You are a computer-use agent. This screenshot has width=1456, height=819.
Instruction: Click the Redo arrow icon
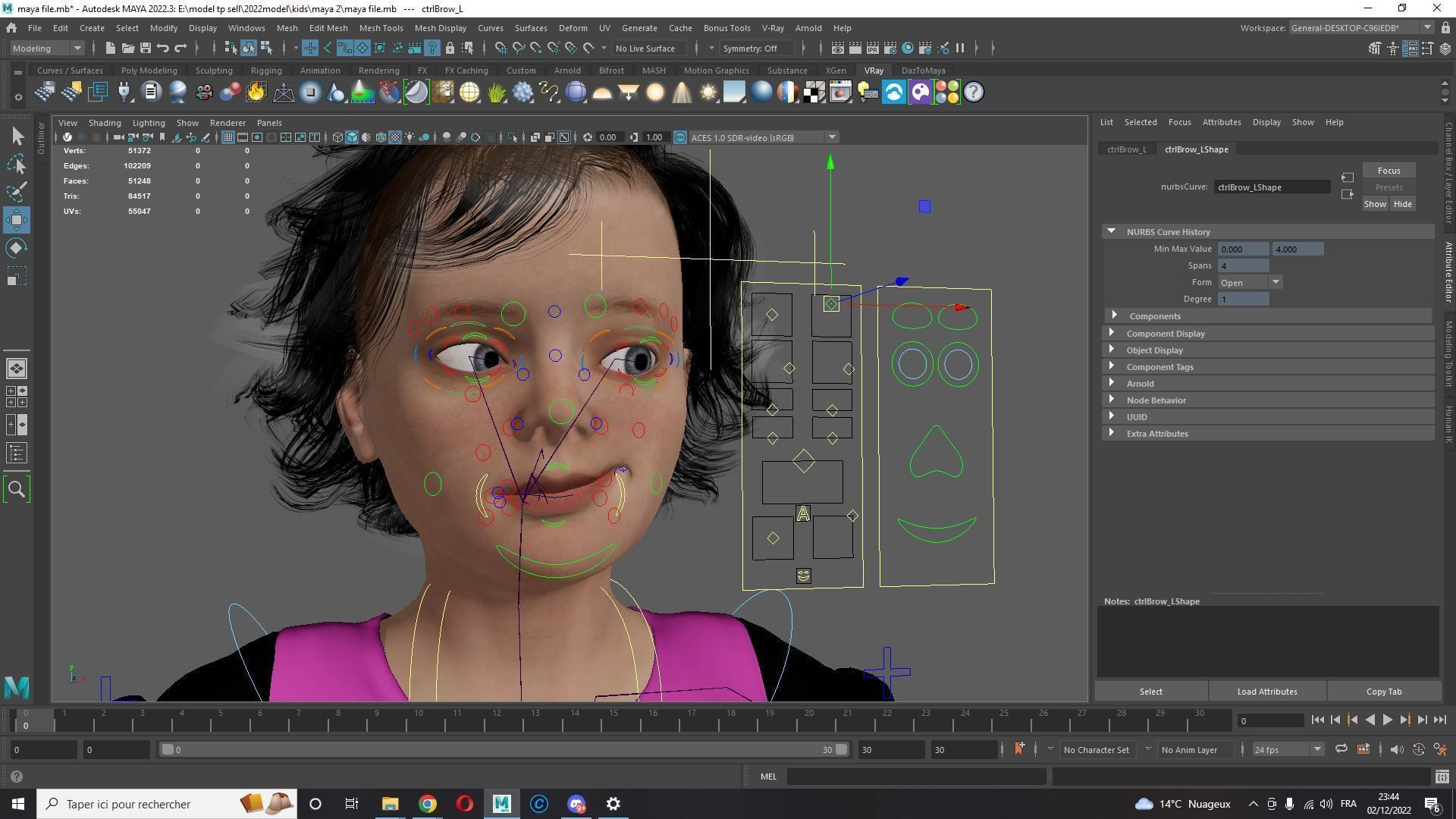[x=180, y=49]
